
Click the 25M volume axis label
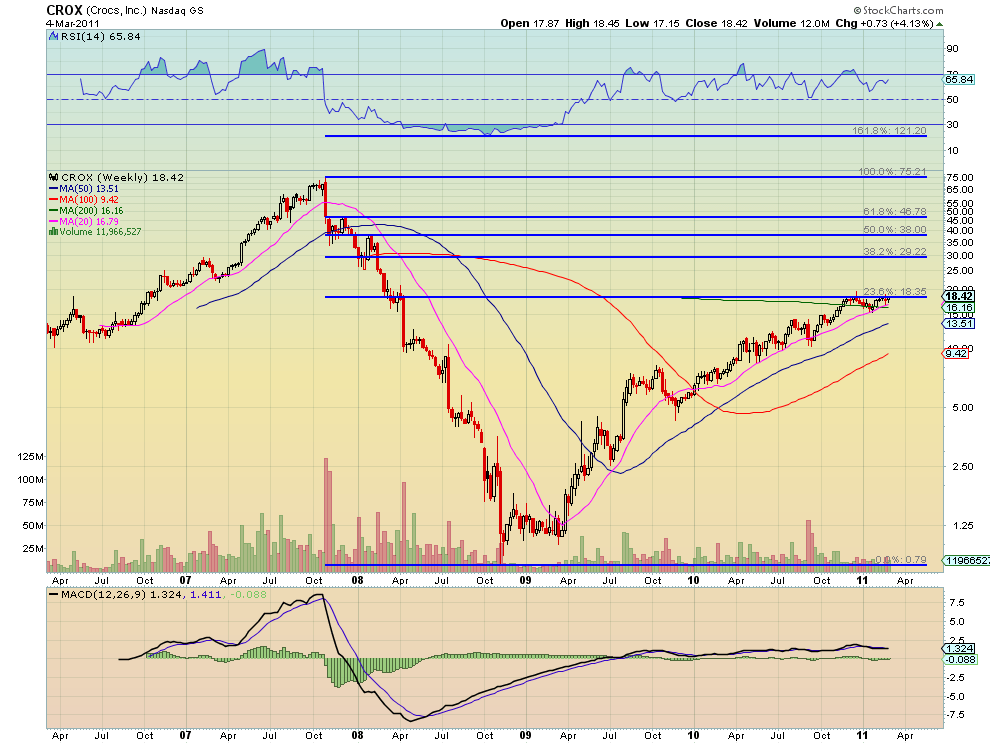33,548
